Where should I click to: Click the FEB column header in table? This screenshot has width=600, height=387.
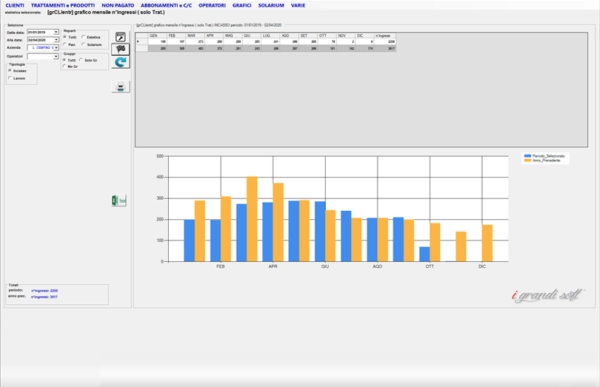[176, 36]
